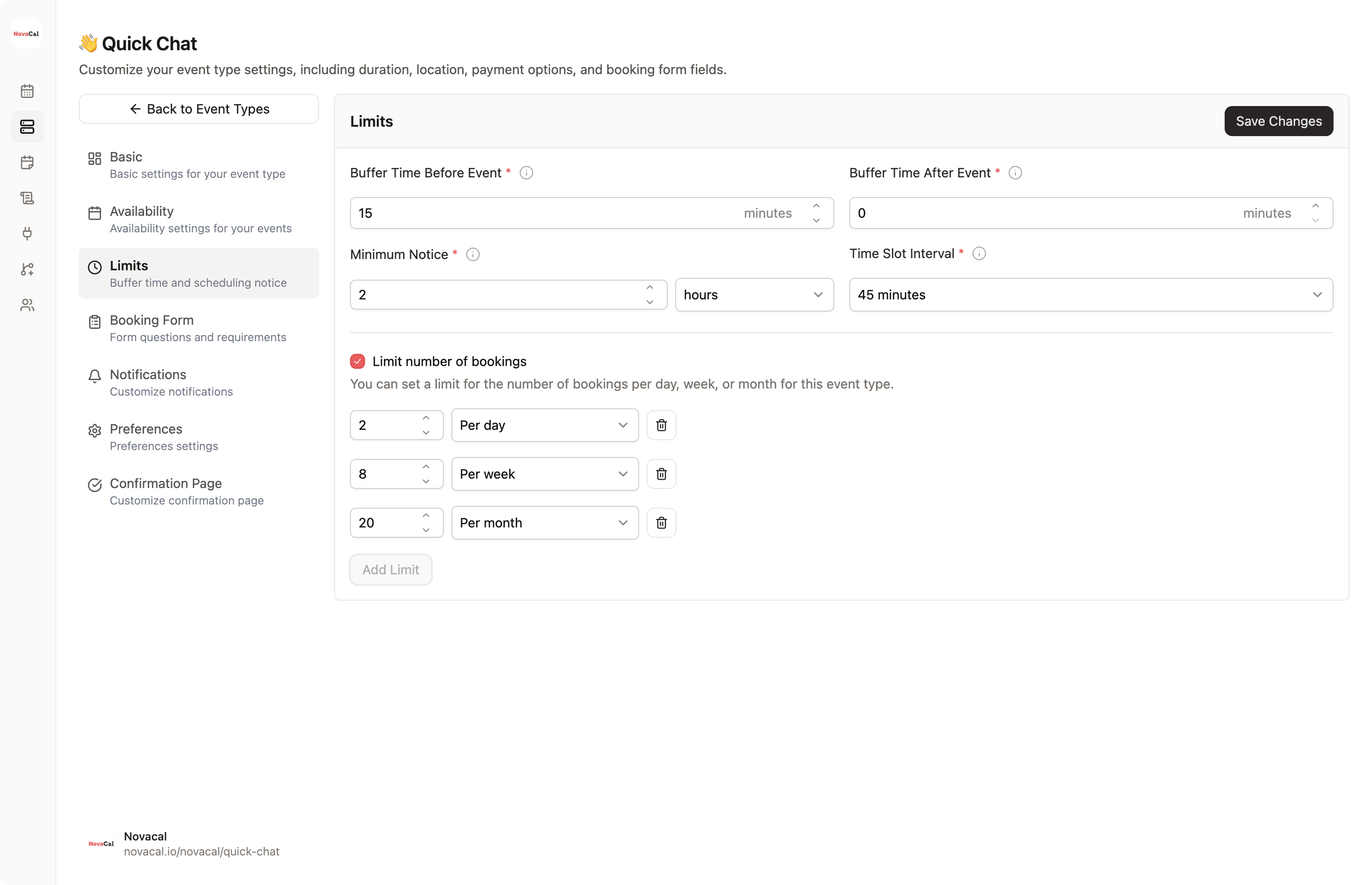The width and height of the screenshot is (1372, 885).
Task: Delete the Per month booking limit
Action: [x=661, y=523]
